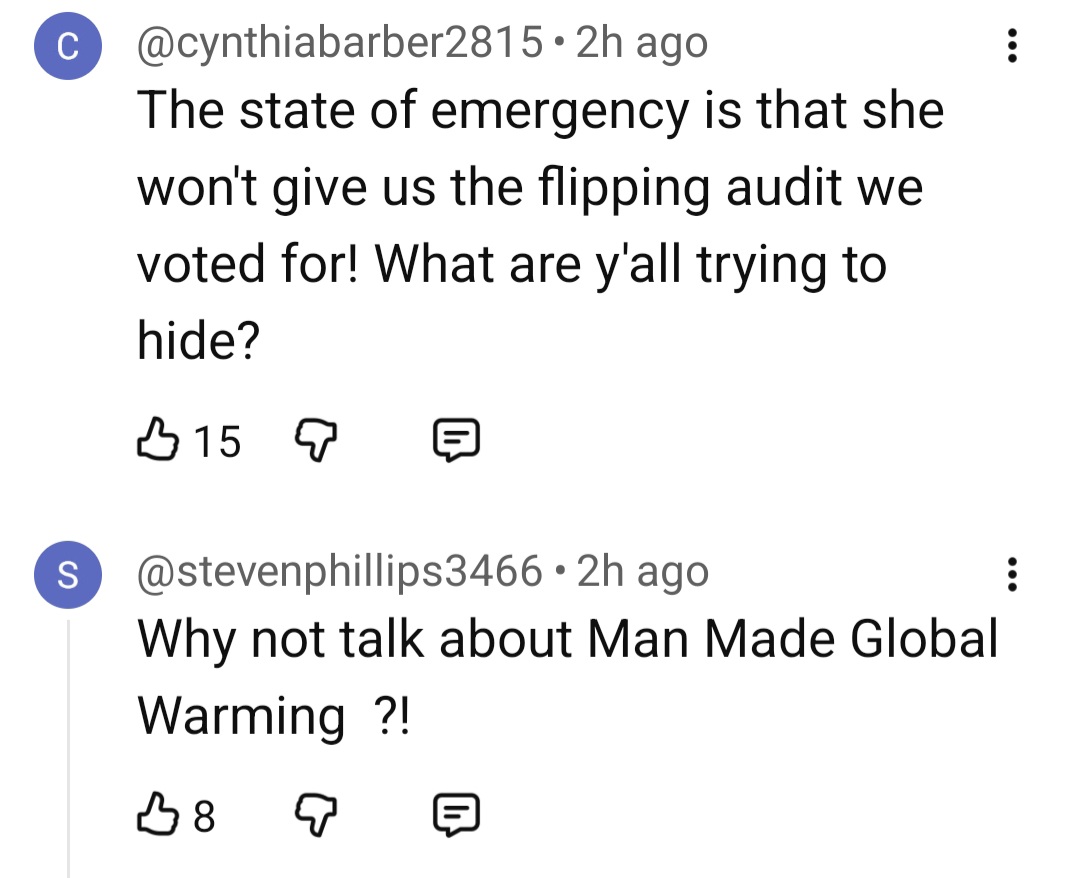Screen dimensions: 1080x878
Task: Reply to @cynthiabarber2815's comment
Action: (x=457, y=441)
